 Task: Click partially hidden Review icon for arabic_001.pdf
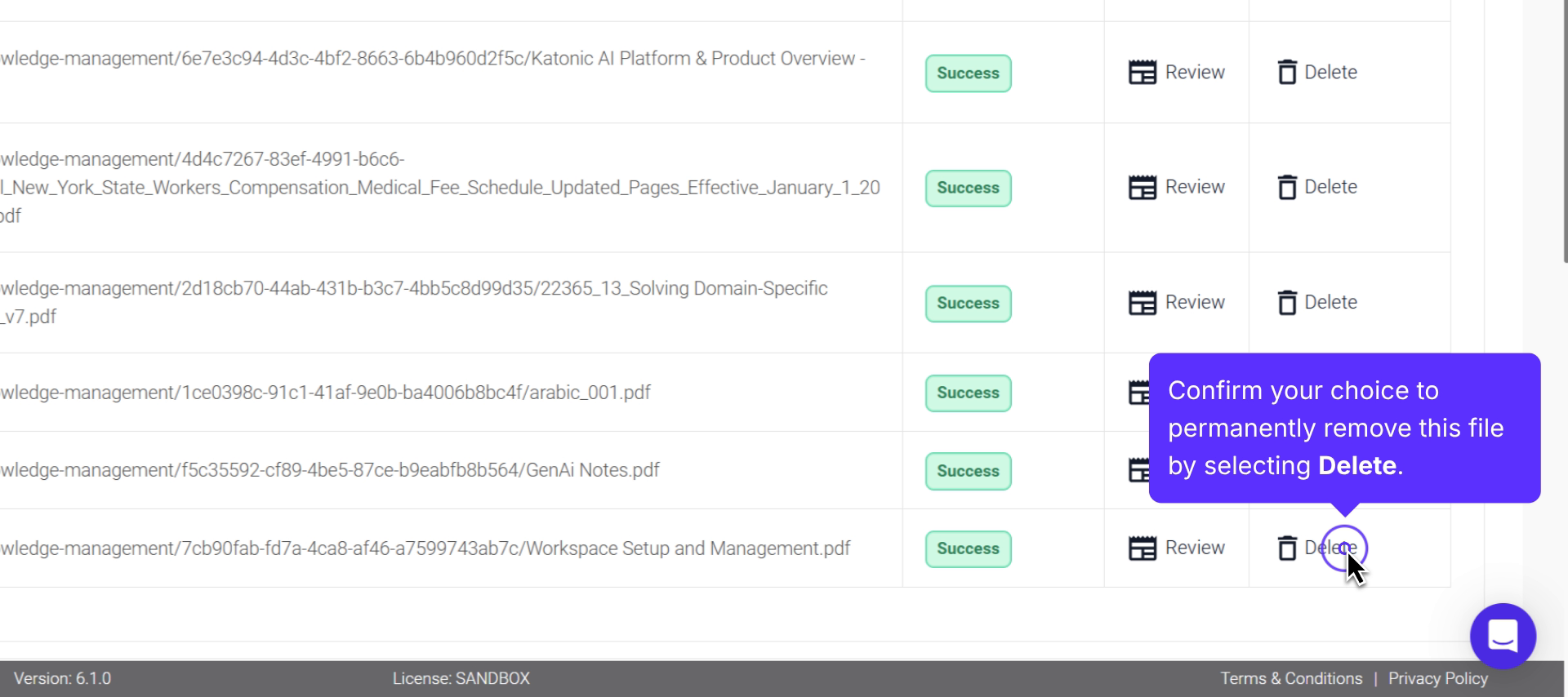point(1138,393)
